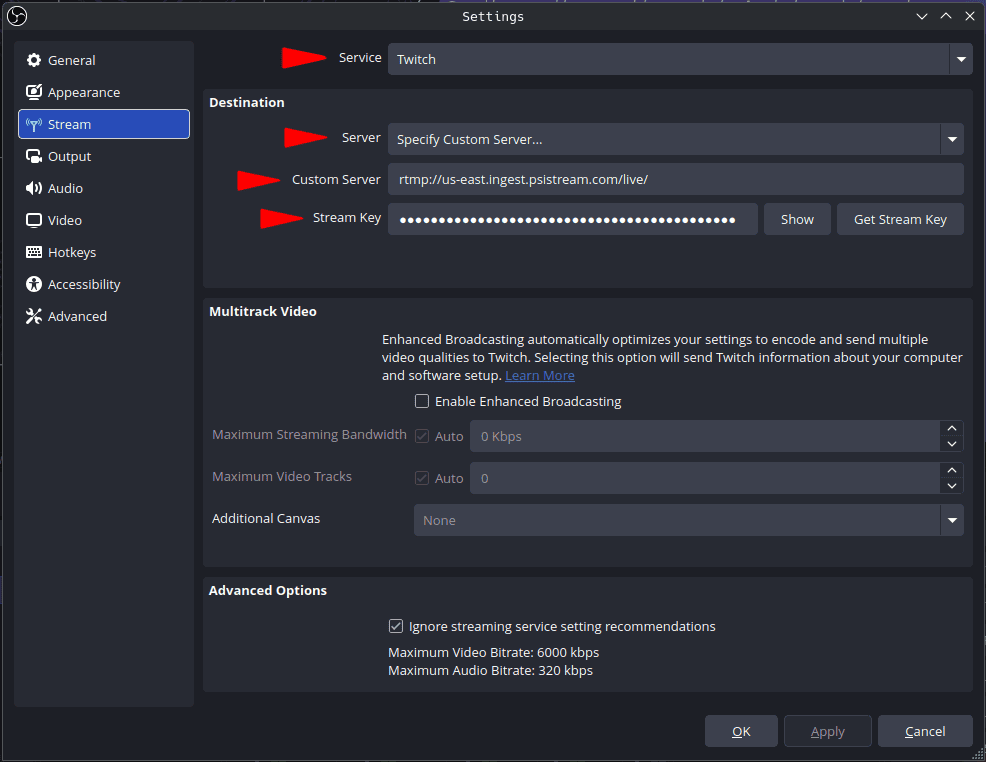Switch to Video settings

tap(104, 221)
